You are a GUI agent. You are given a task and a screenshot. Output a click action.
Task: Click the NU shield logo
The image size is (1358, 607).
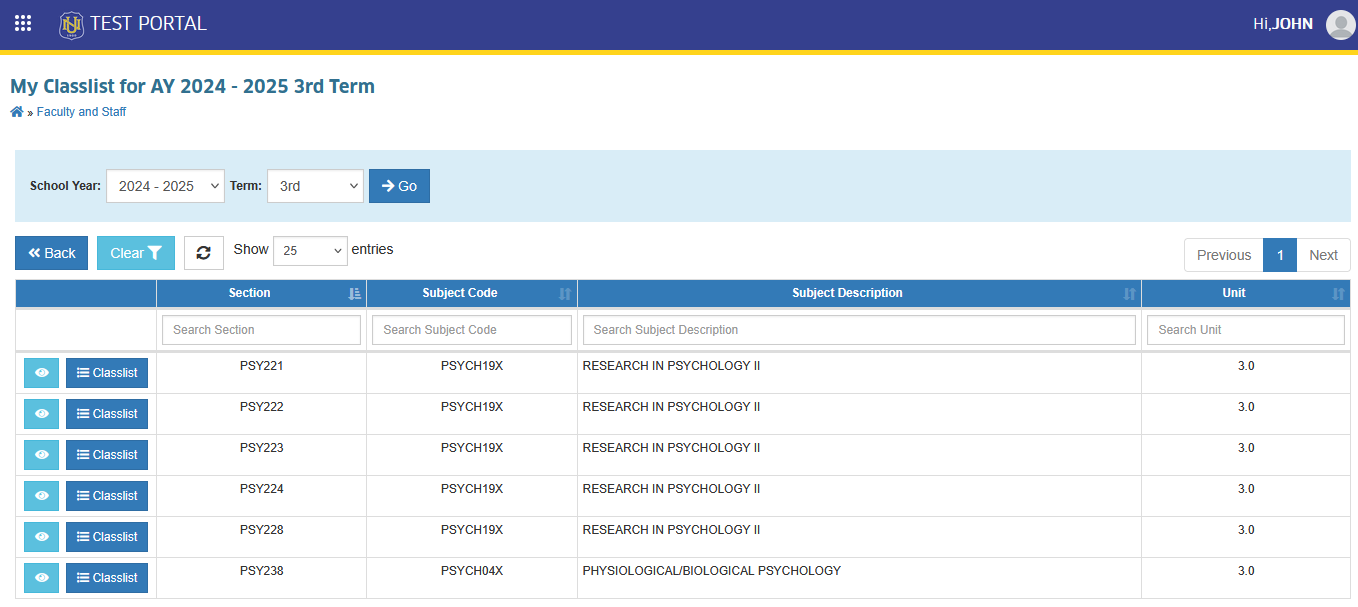(x=71, y=25)
